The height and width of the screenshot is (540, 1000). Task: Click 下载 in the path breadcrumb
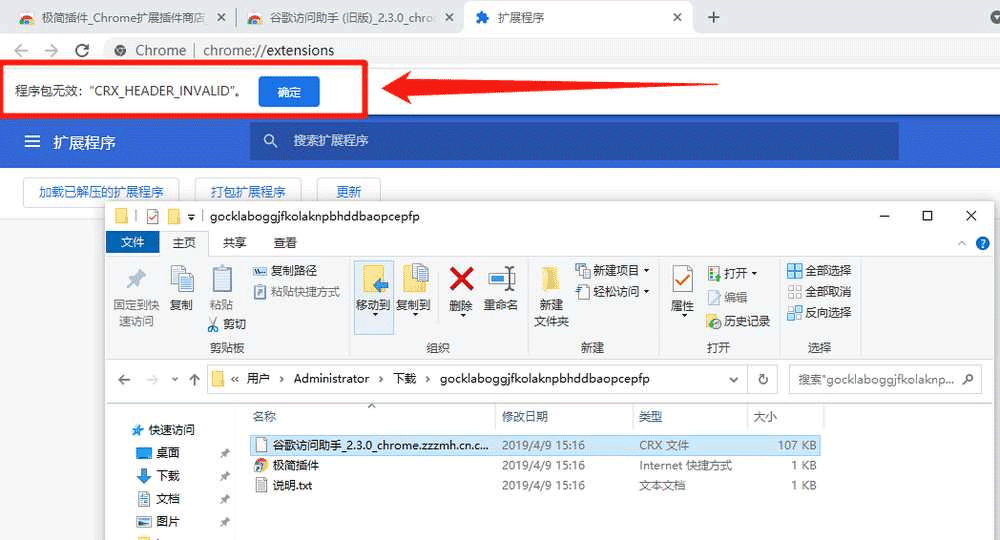tap(405, 379)
